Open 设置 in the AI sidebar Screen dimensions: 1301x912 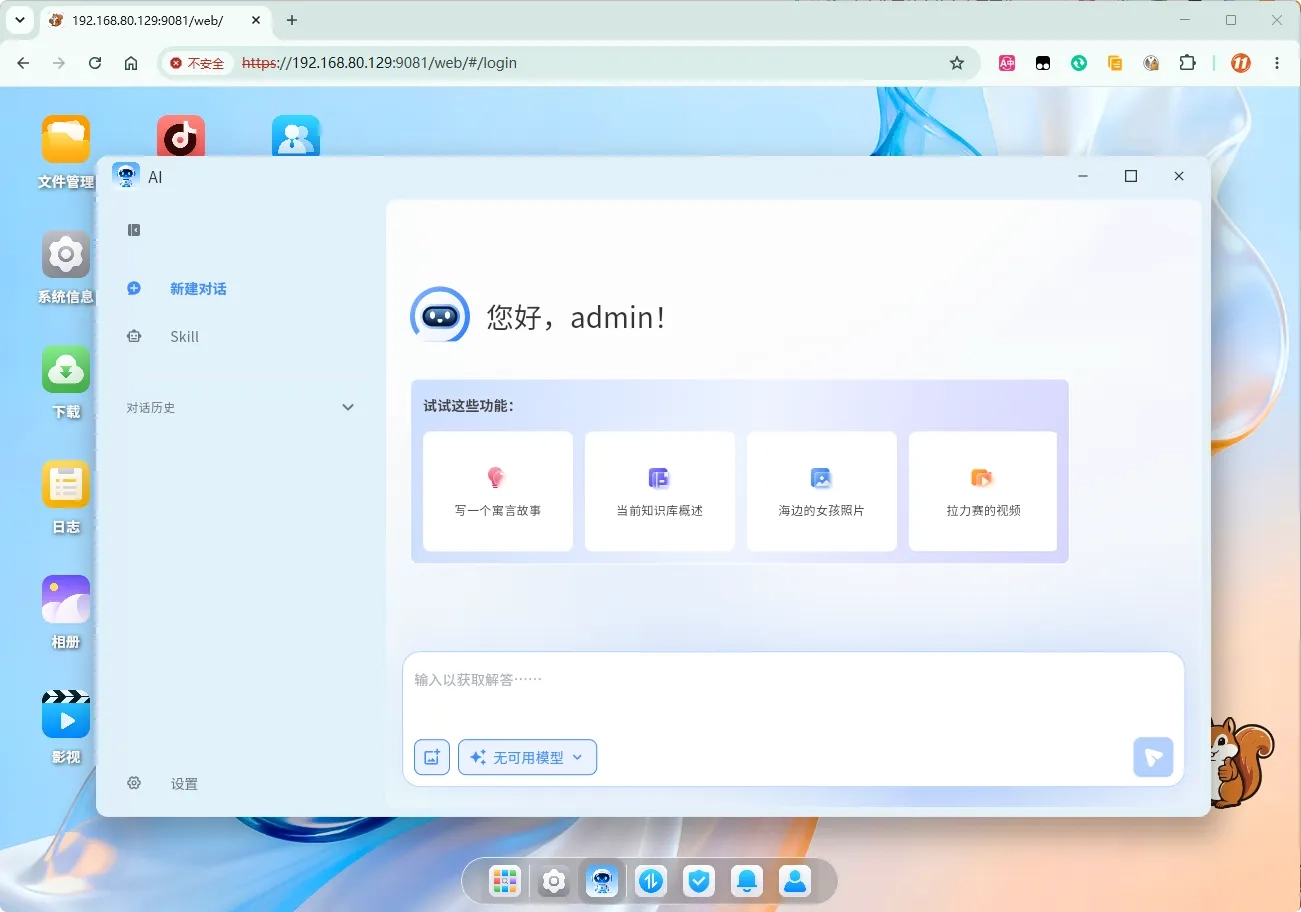pyautogui.click(x=184, y=784)
